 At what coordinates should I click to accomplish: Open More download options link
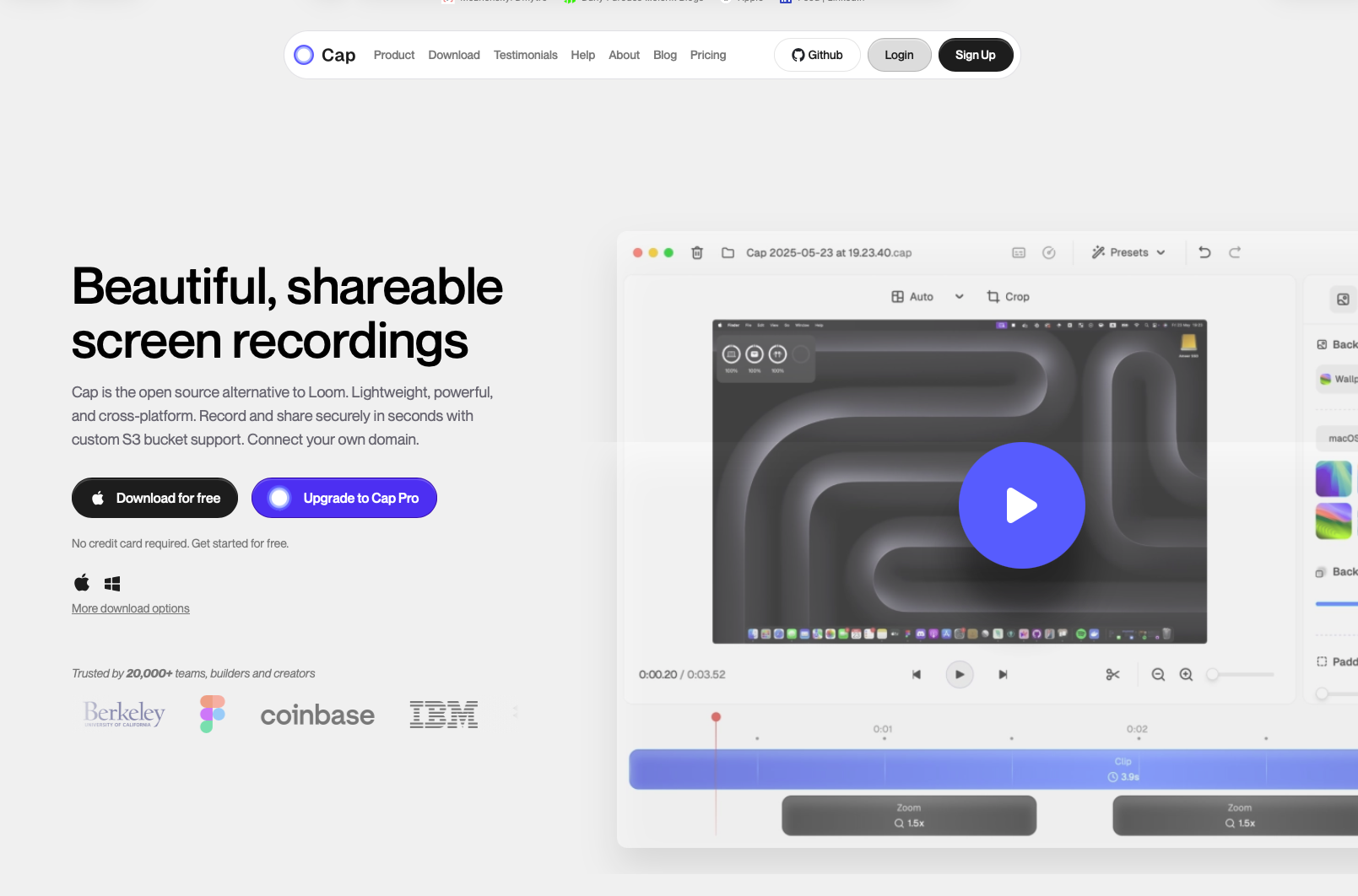click(x=131, y=608)
